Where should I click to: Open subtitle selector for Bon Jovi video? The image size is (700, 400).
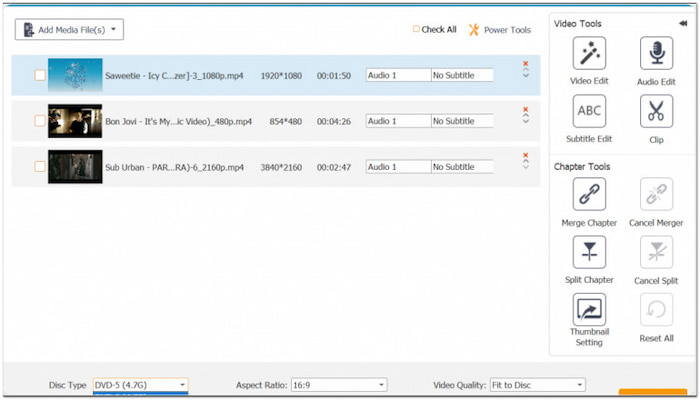click(x=462, y=121)
